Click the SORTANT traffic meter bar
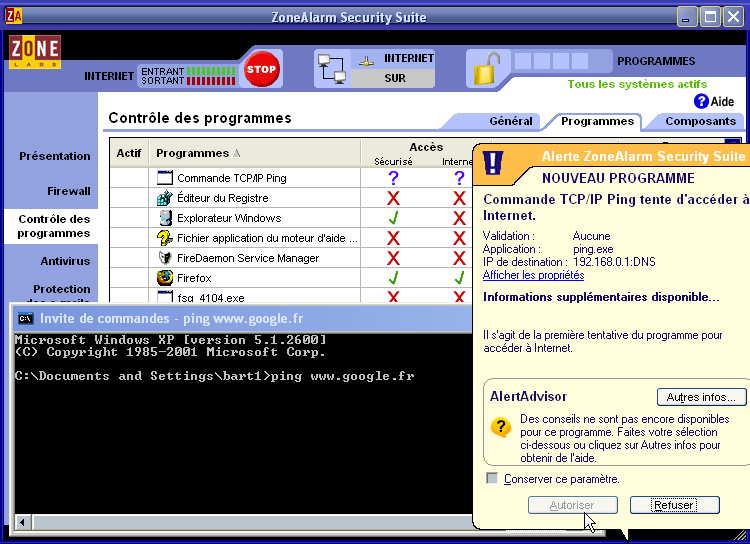 210,80
